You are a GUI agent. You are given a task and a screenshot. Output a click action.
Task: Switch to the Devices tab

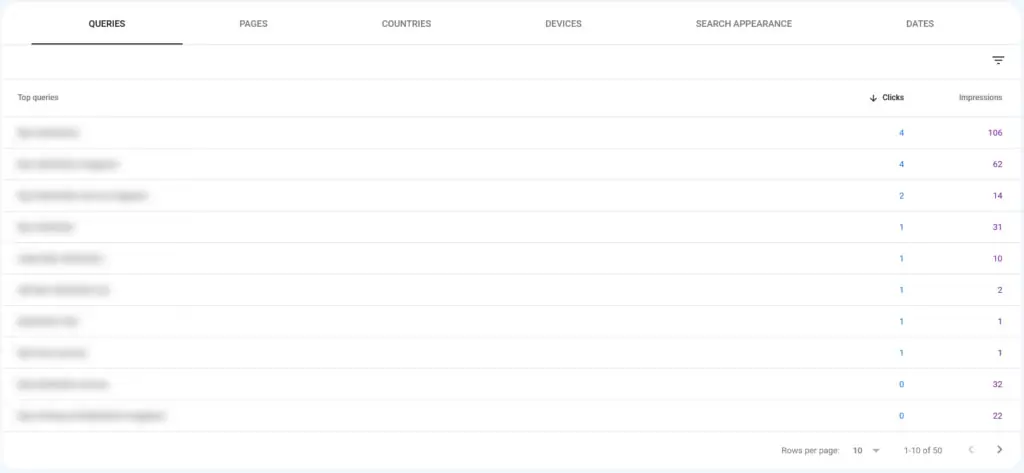pos(563,24)
